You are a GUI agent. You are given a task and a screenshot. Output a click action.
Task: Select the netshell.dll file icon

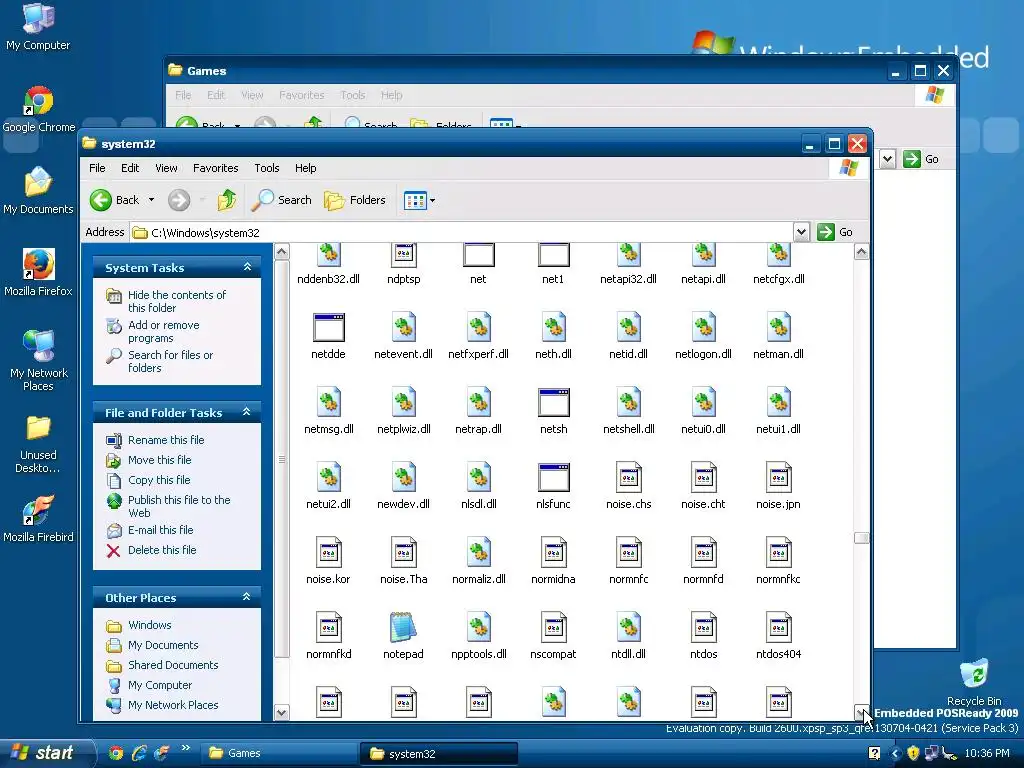[628, 402]
